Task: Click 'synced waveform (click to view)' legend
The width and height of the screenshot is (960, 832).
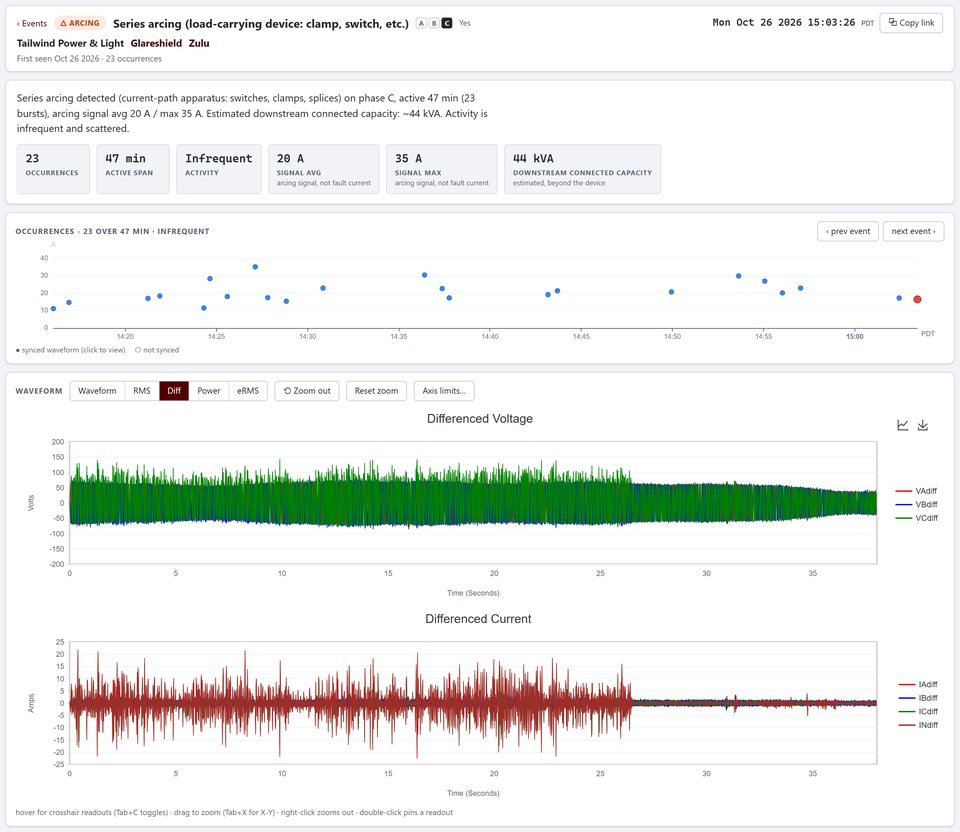Action: pos(70,350)
